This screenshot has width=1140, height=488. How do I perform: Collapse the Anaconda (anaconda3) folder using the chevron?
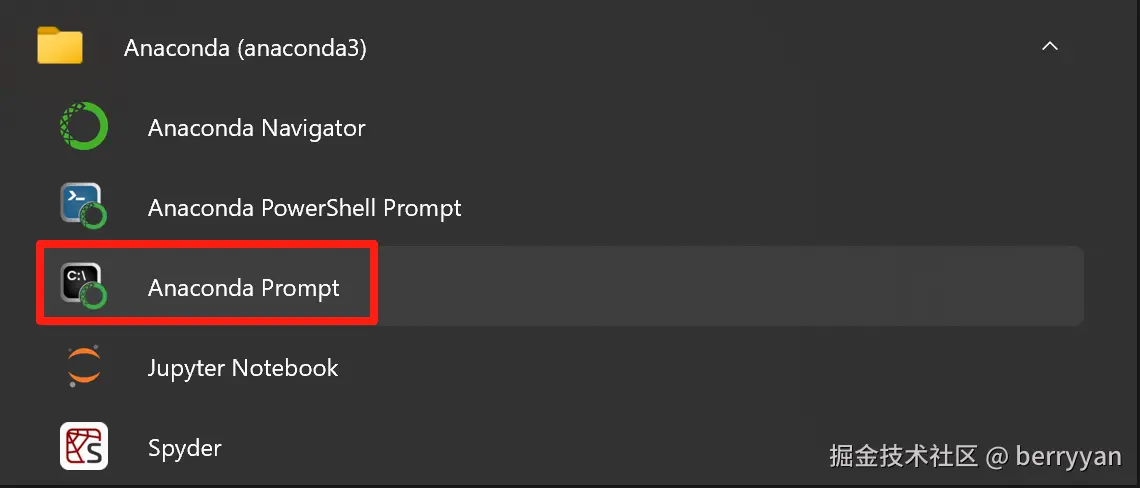pos(1050,47)
